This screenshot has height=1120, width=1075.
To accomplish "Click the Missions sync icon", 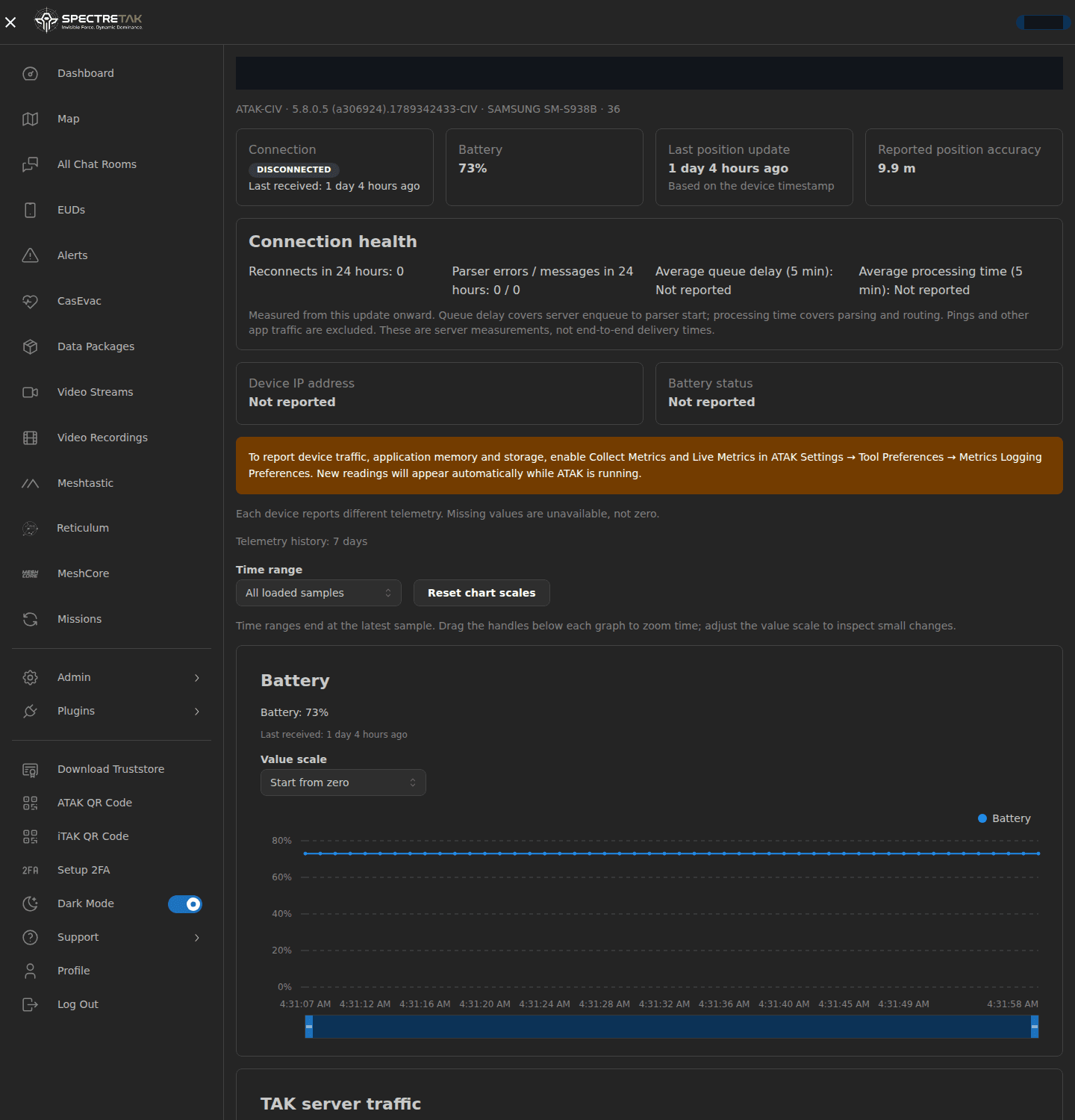I will 30,619.
